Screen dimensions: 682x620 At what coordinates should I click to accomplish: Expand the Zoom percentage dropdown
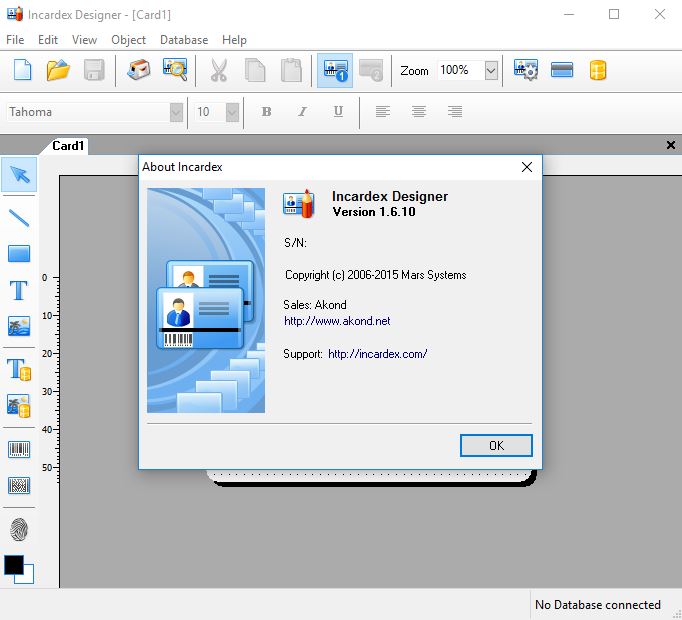(x=491, y=70)
